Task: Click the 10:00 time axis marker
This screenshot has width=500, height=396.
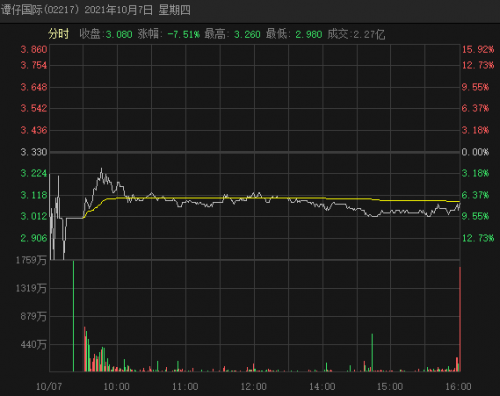Action: pyautogui.click(x=116, y=387)
